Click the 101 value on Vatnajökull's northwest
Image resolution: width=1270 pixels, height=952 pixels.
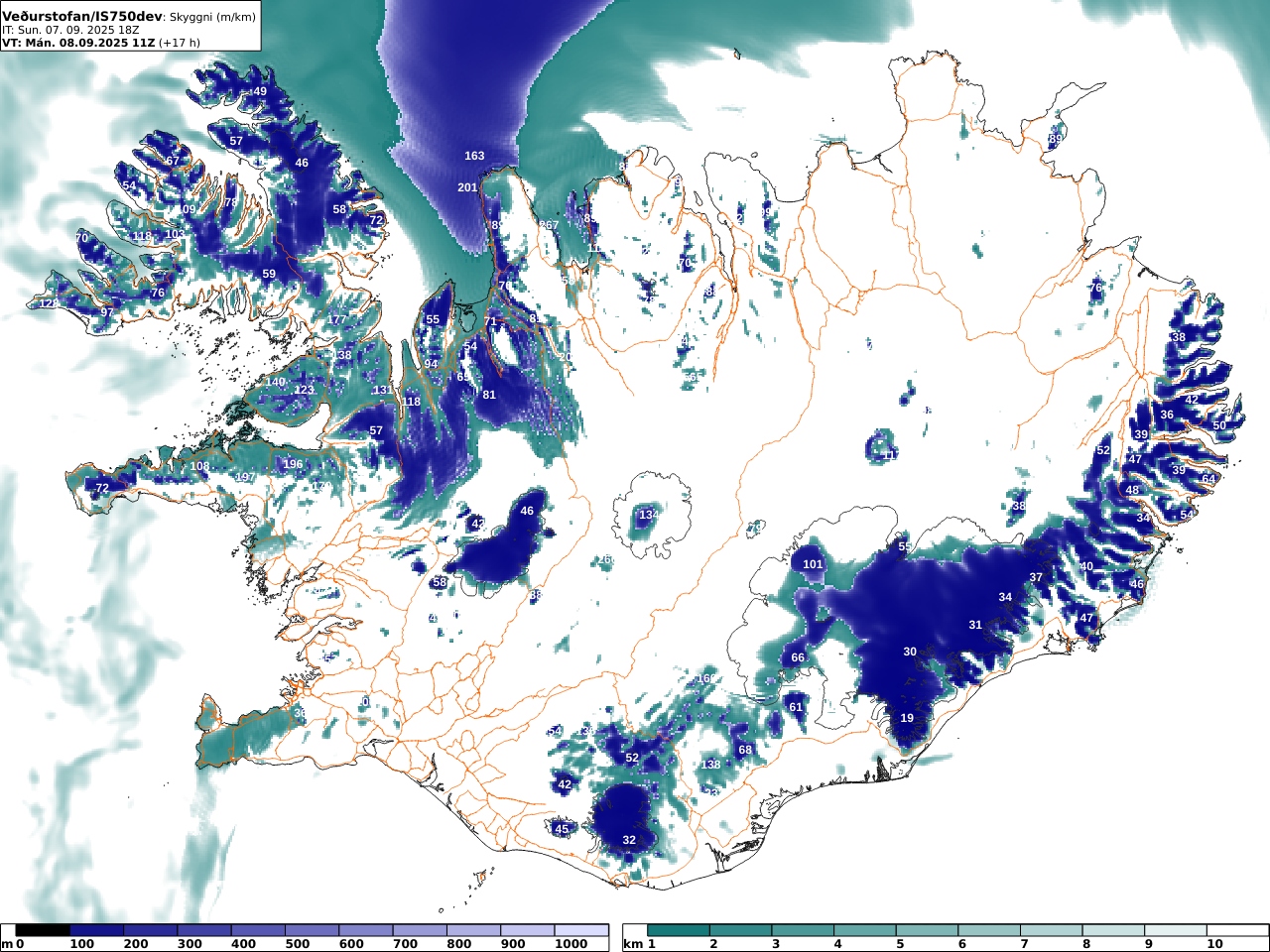pos(813,564)
